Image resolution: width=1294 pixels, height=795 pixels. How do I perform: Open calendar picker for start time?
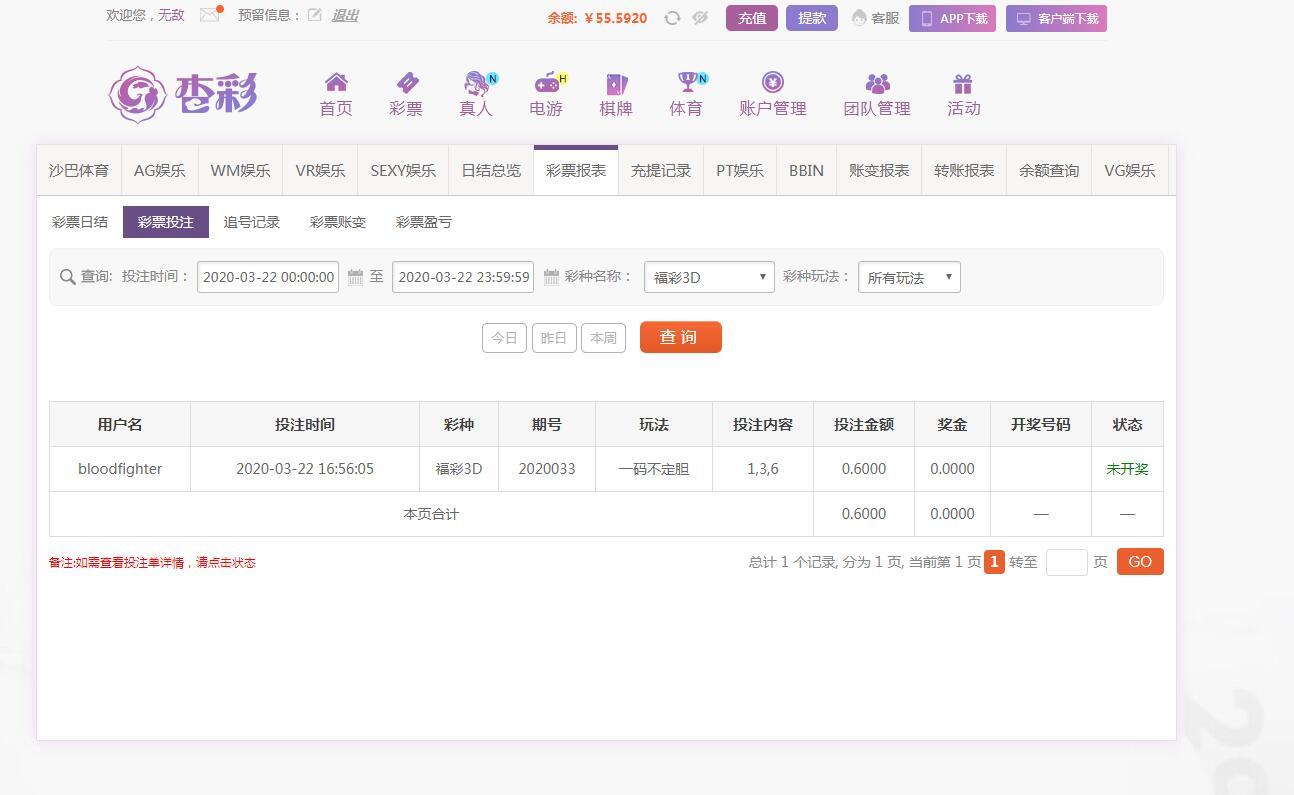(355, 277)
